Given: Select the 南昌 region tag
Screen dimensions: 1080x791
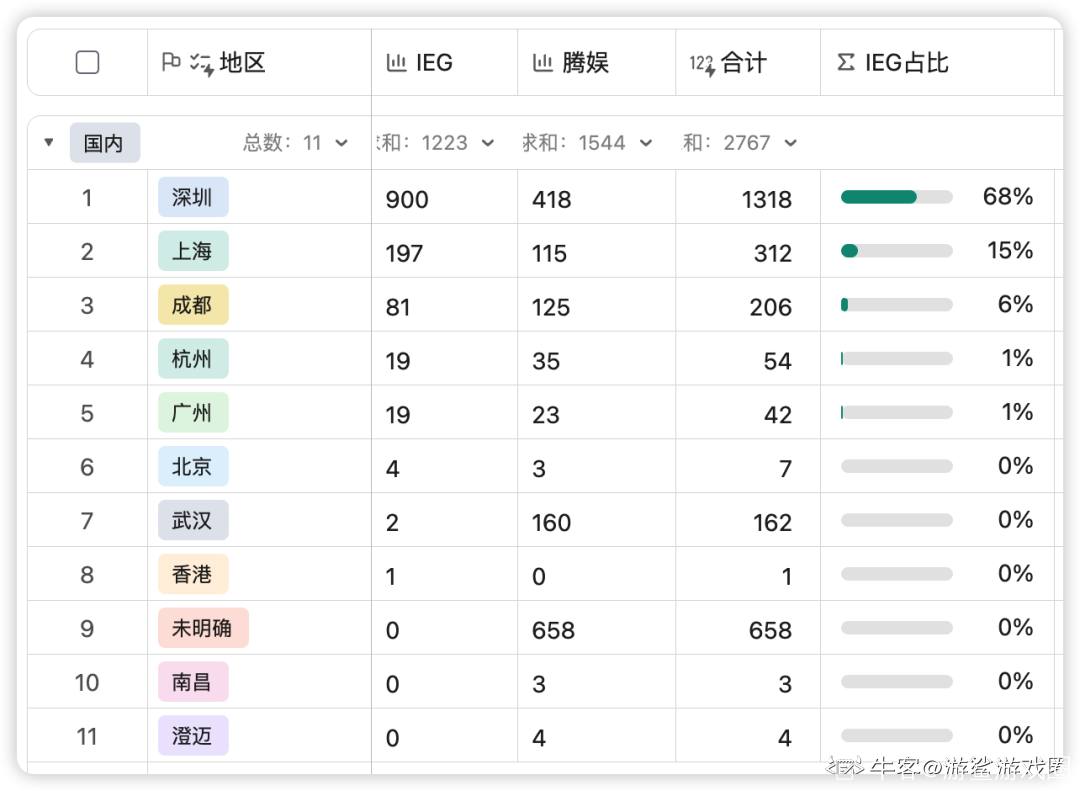Looking at the screenshot, I should point(193,681).
